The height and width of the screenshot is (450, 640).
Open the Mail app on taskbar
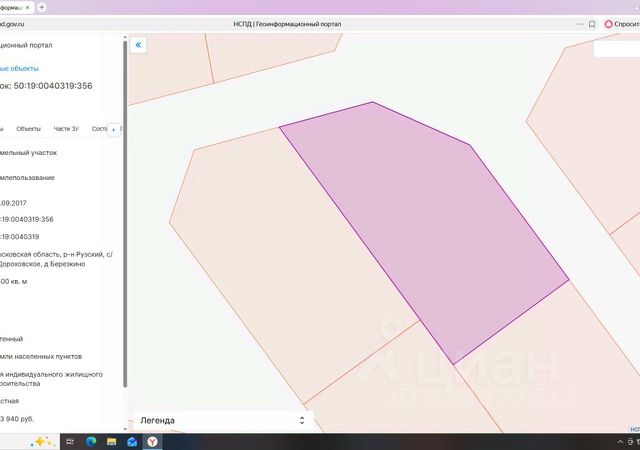point(132,441)
